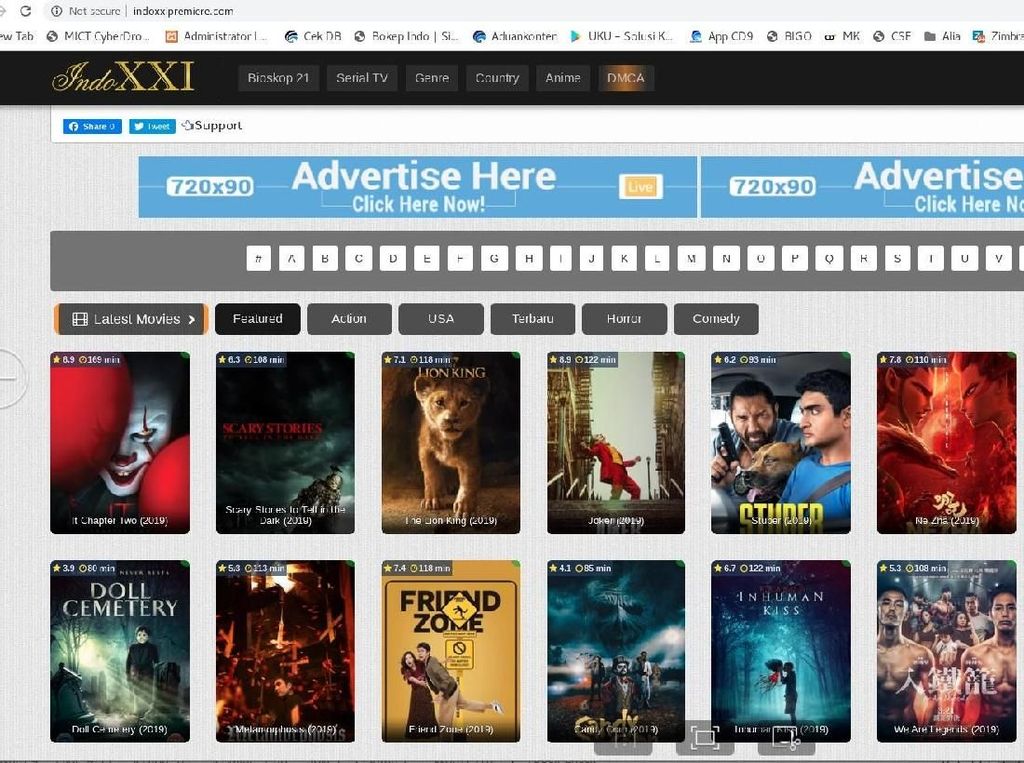Screen dimensions: 1024x763
Task: Filter movies starting with letter N
Action: [x=726, y=259]
